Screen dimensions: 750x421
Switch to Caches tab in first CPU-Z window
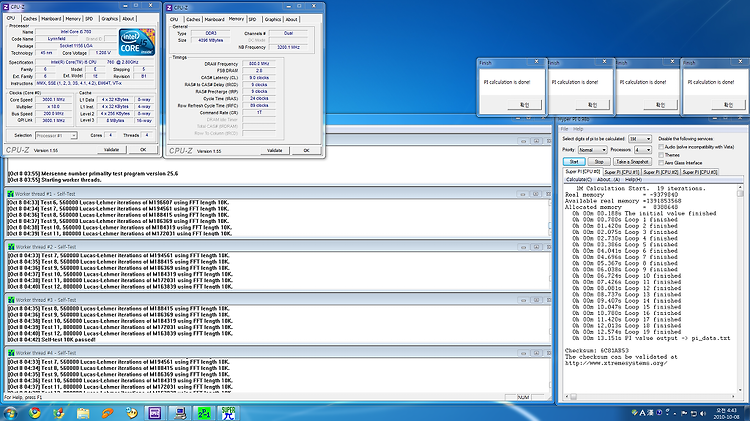tap(30, 19)
